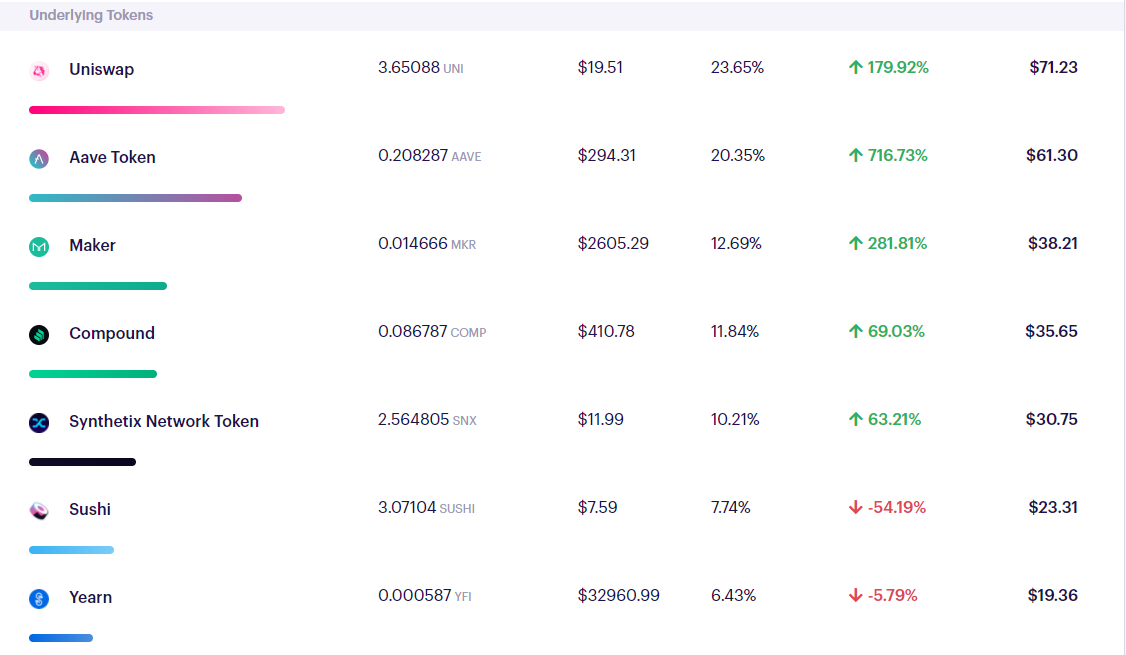Screen dimensions: 1126x655
Task: Select the 0.208287 AAVE quantity
Action: click(429, 155)
